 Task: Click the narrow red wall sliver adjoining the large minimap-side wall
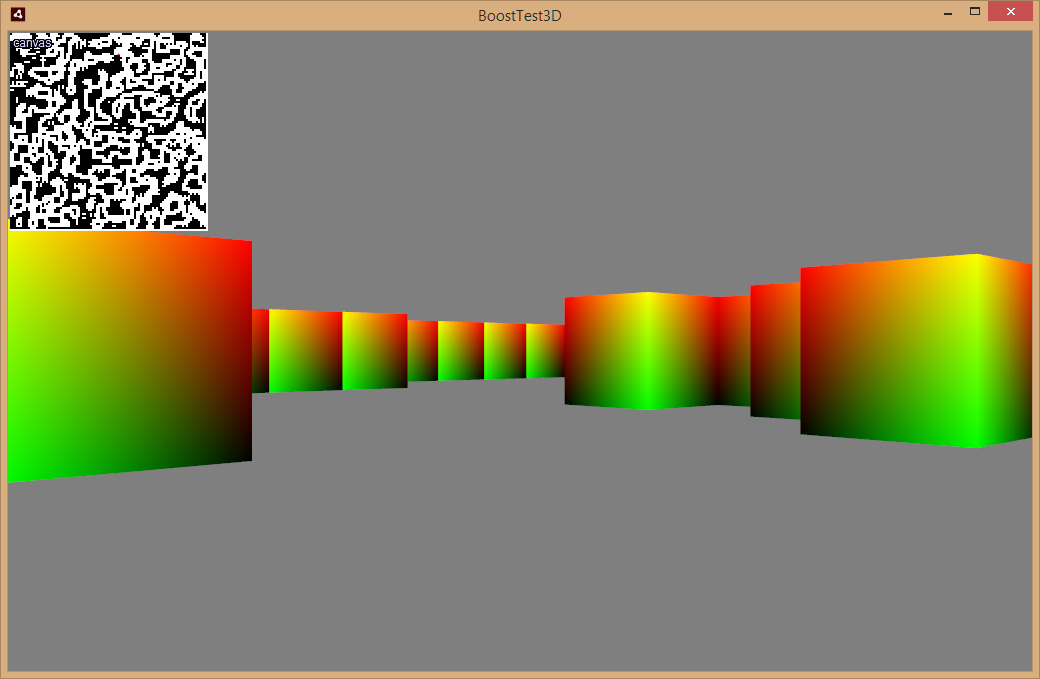tap(260, 351)
